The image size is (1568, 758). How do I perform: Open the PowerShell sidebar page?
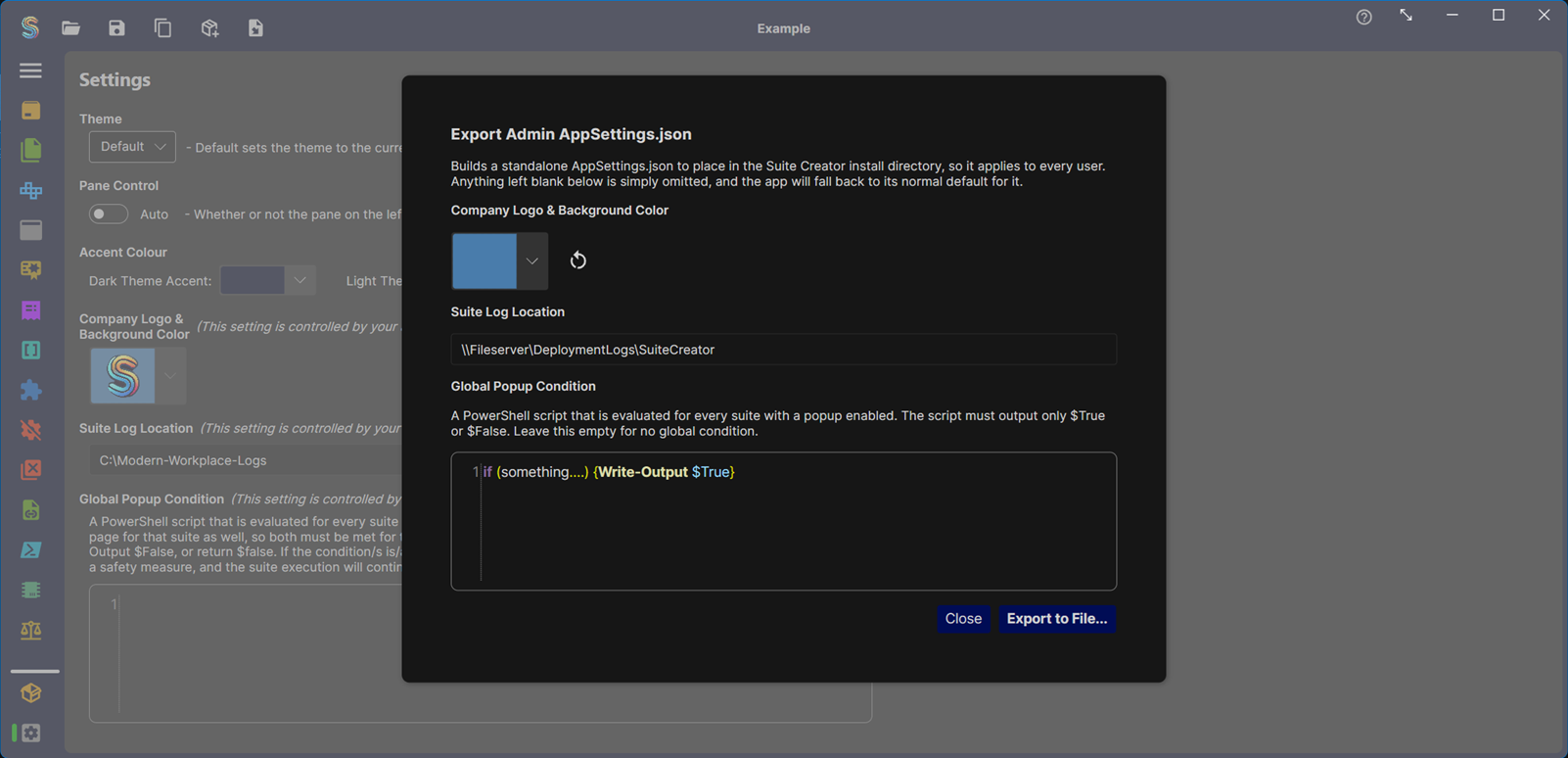(30, 550)
